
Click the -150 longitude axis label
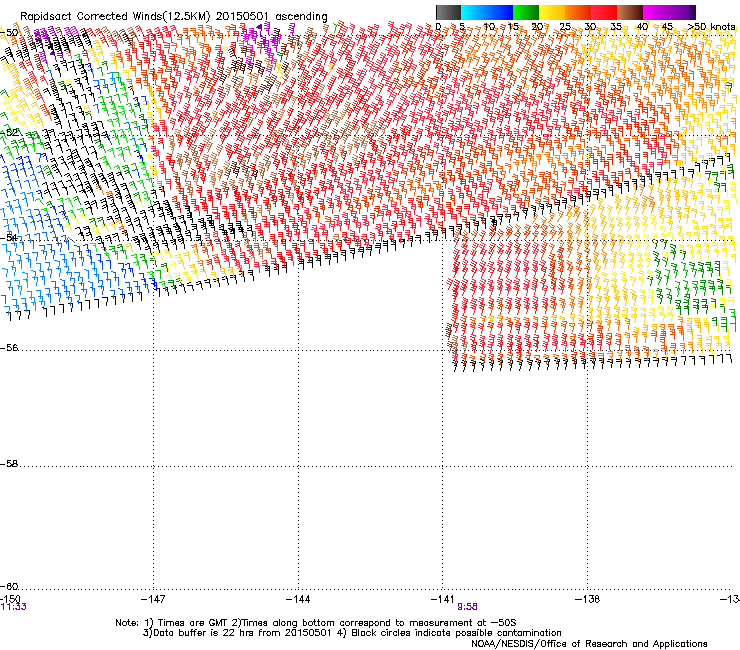10,599
